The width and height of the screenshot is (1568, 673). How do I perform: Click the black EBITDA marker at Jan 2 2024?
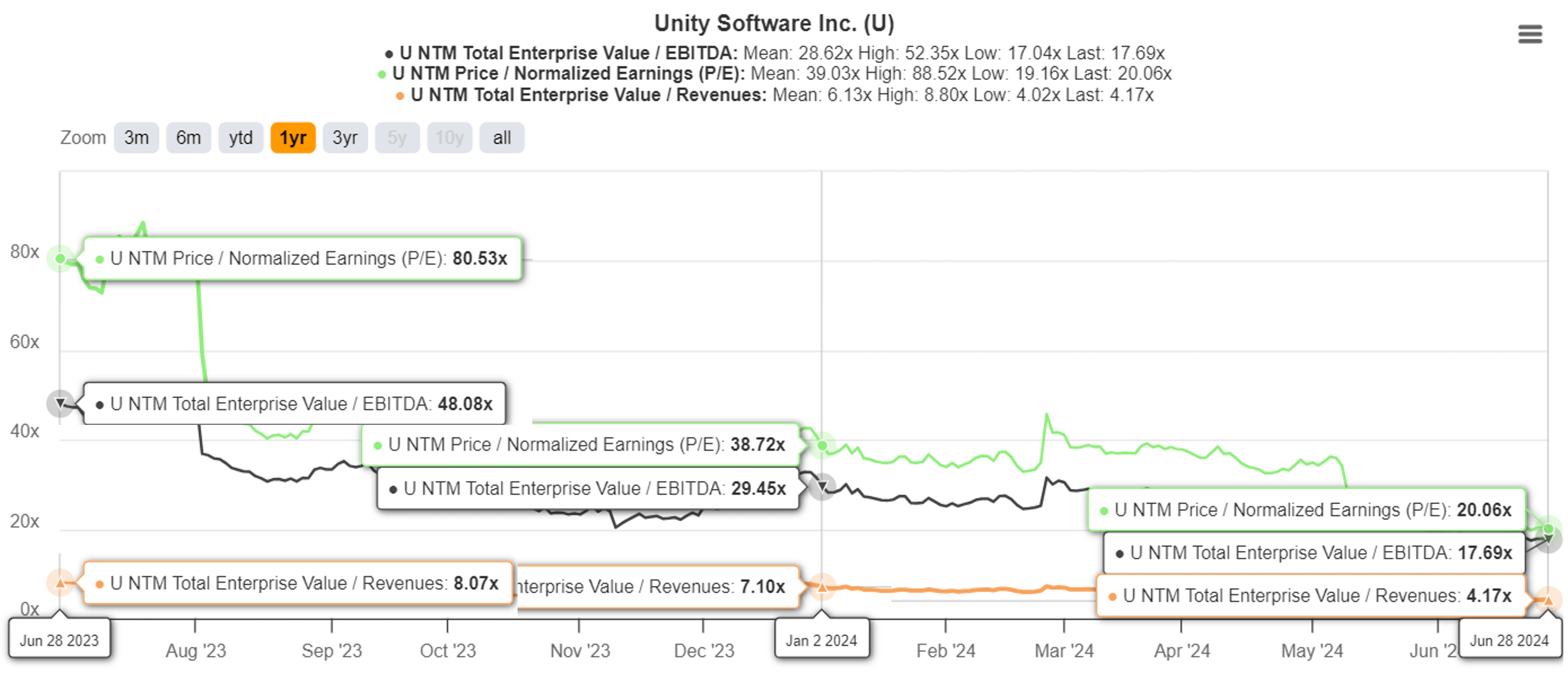pos(822,487)
